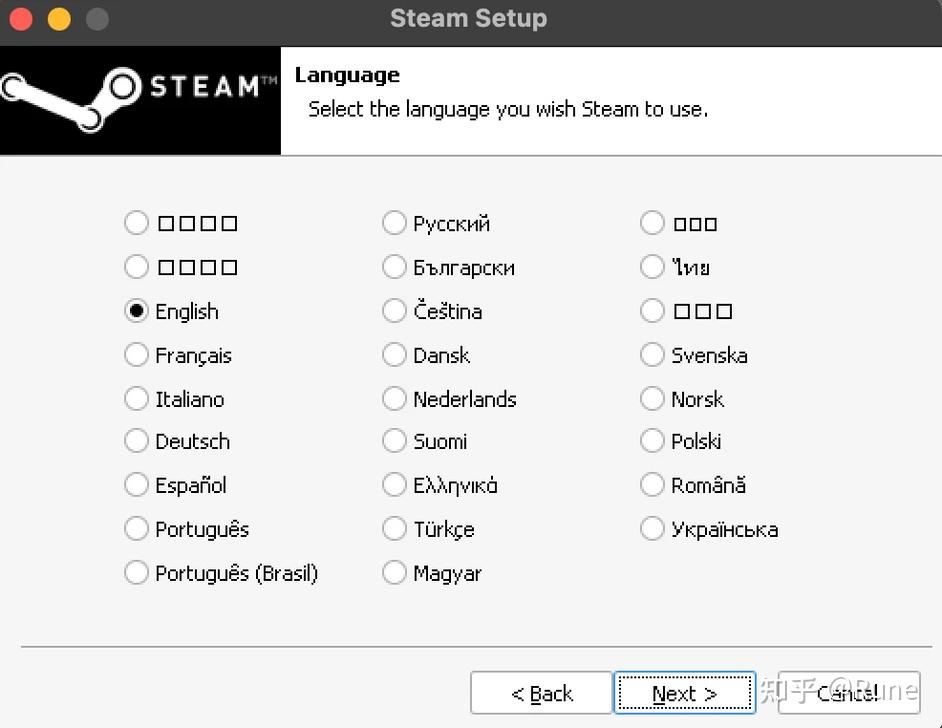Cancel the Steam setup
The image size is (942, 728).
[848, 693]
